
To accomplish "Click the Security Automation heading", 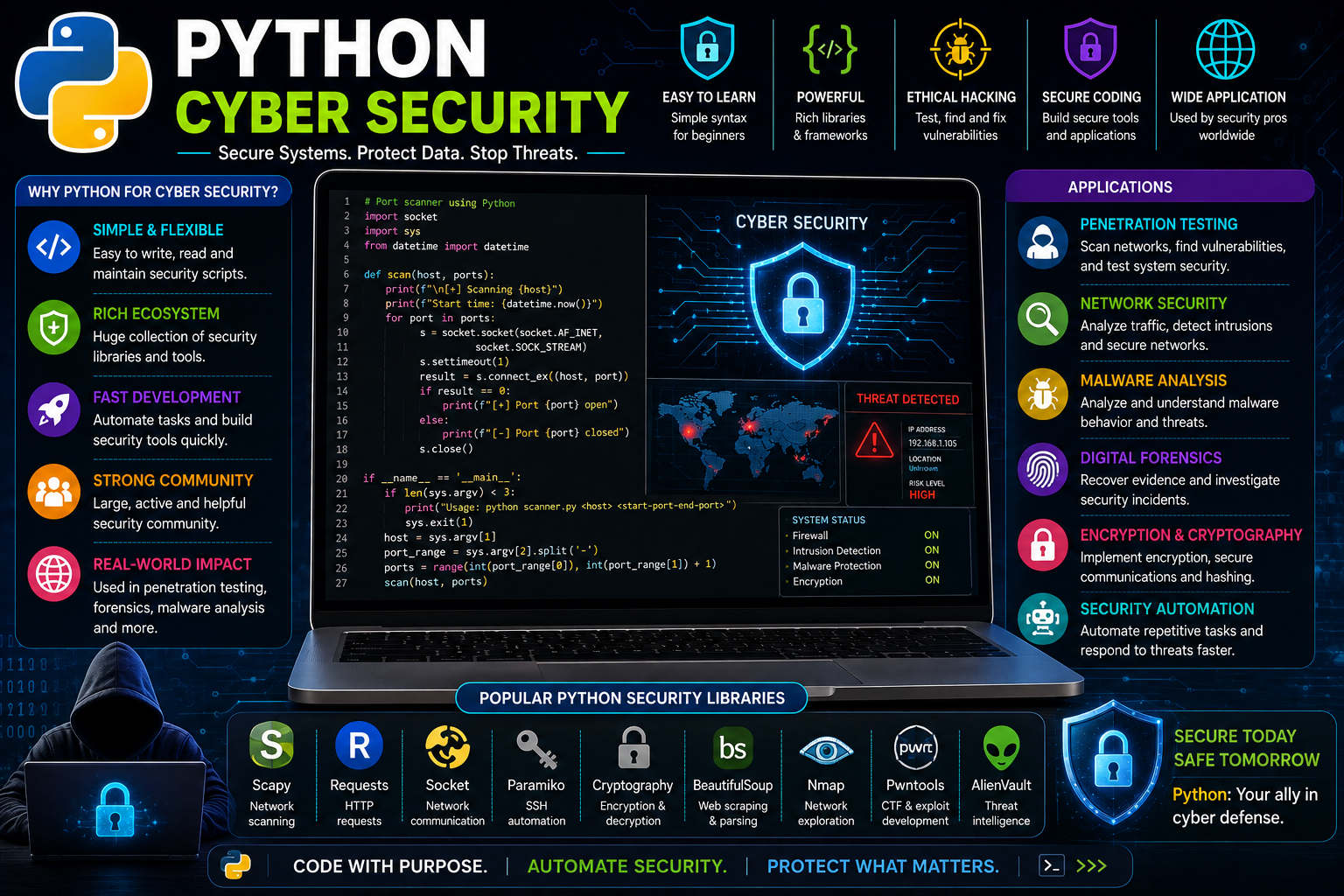I will 1167,609.
